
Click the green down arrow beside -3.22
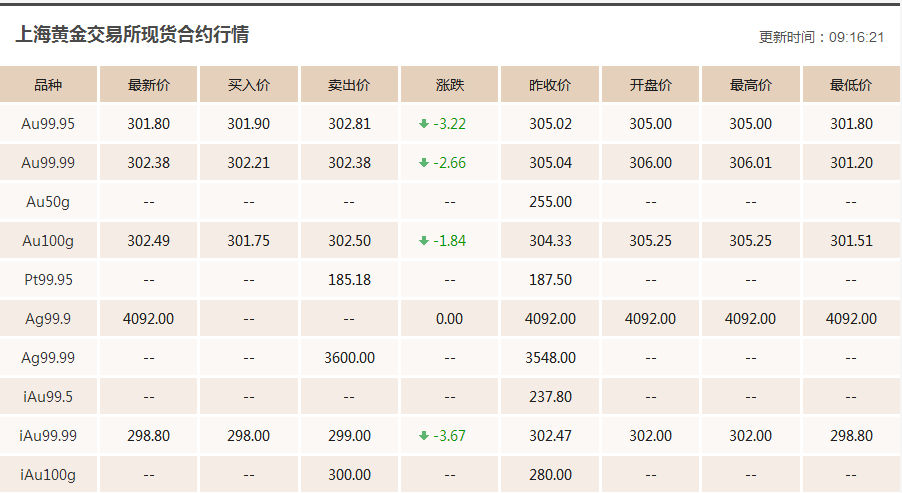tap(424, 124)
